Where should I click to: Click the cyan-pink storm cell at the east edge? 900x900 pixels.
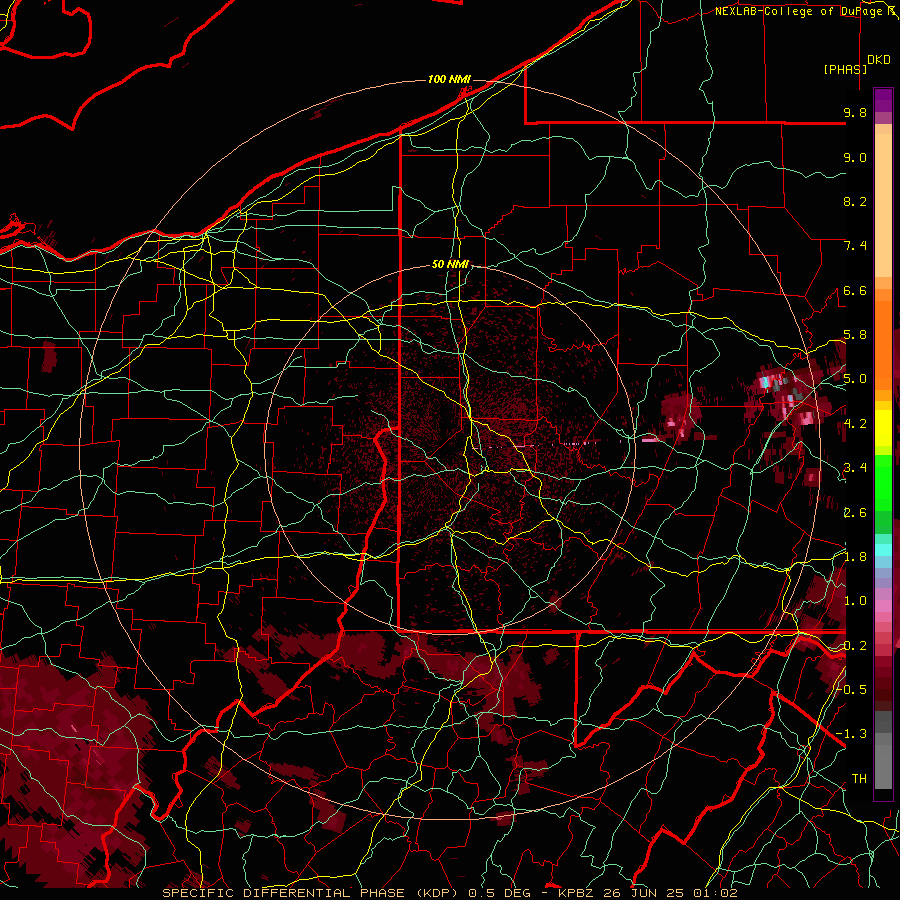[791, 396]
